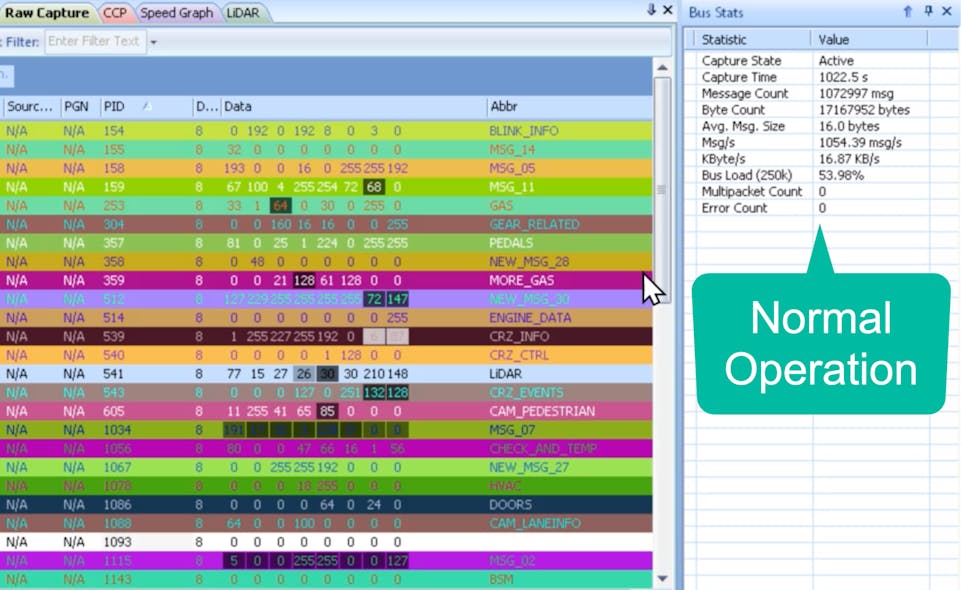Click the Filter text input field
This screenshot has width=961, height=590.
coord(95,41)
